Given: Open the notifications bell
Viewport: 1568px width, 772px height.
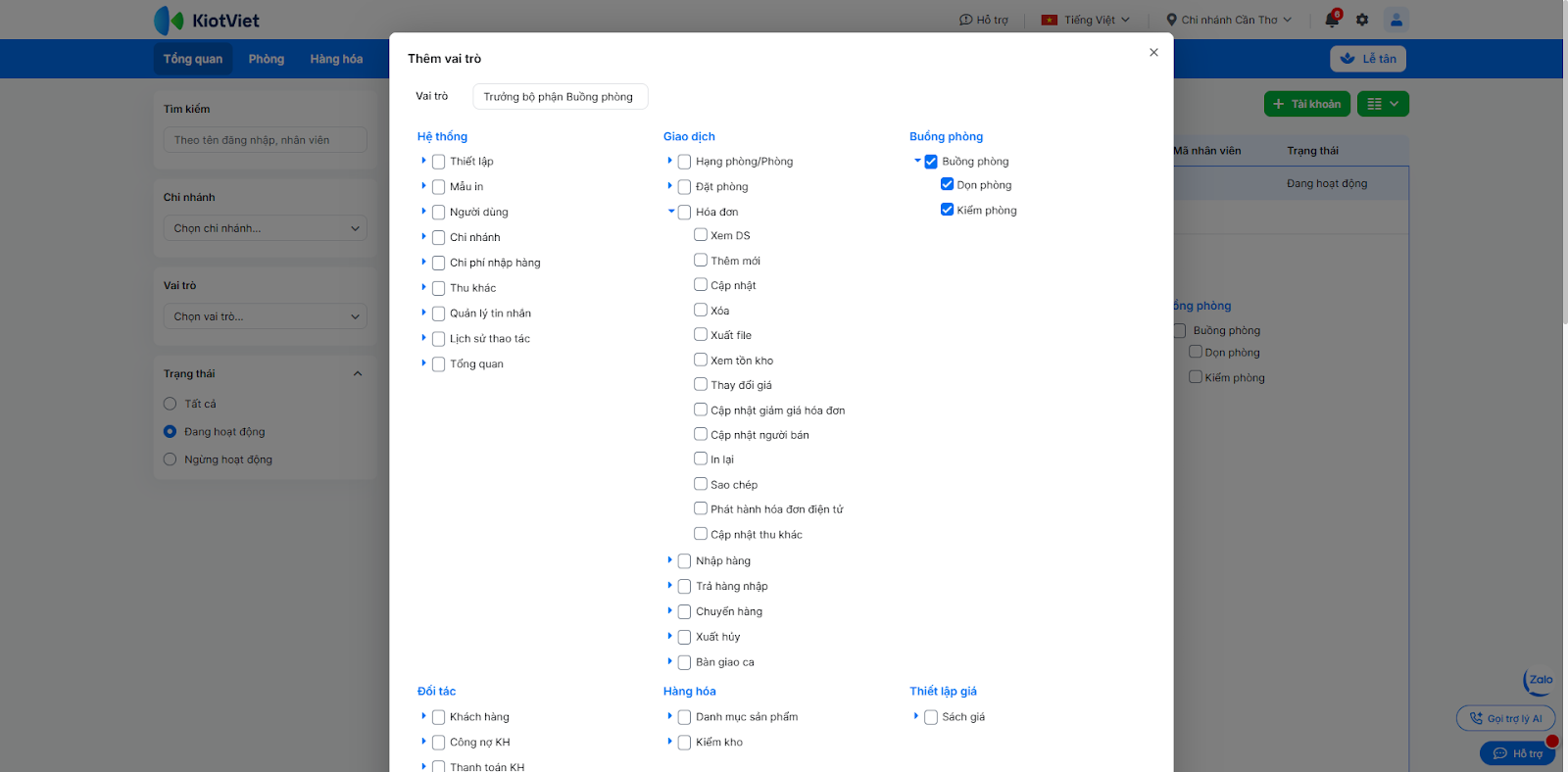Looking at the screenshot, I should click(x=1331, y=20).
